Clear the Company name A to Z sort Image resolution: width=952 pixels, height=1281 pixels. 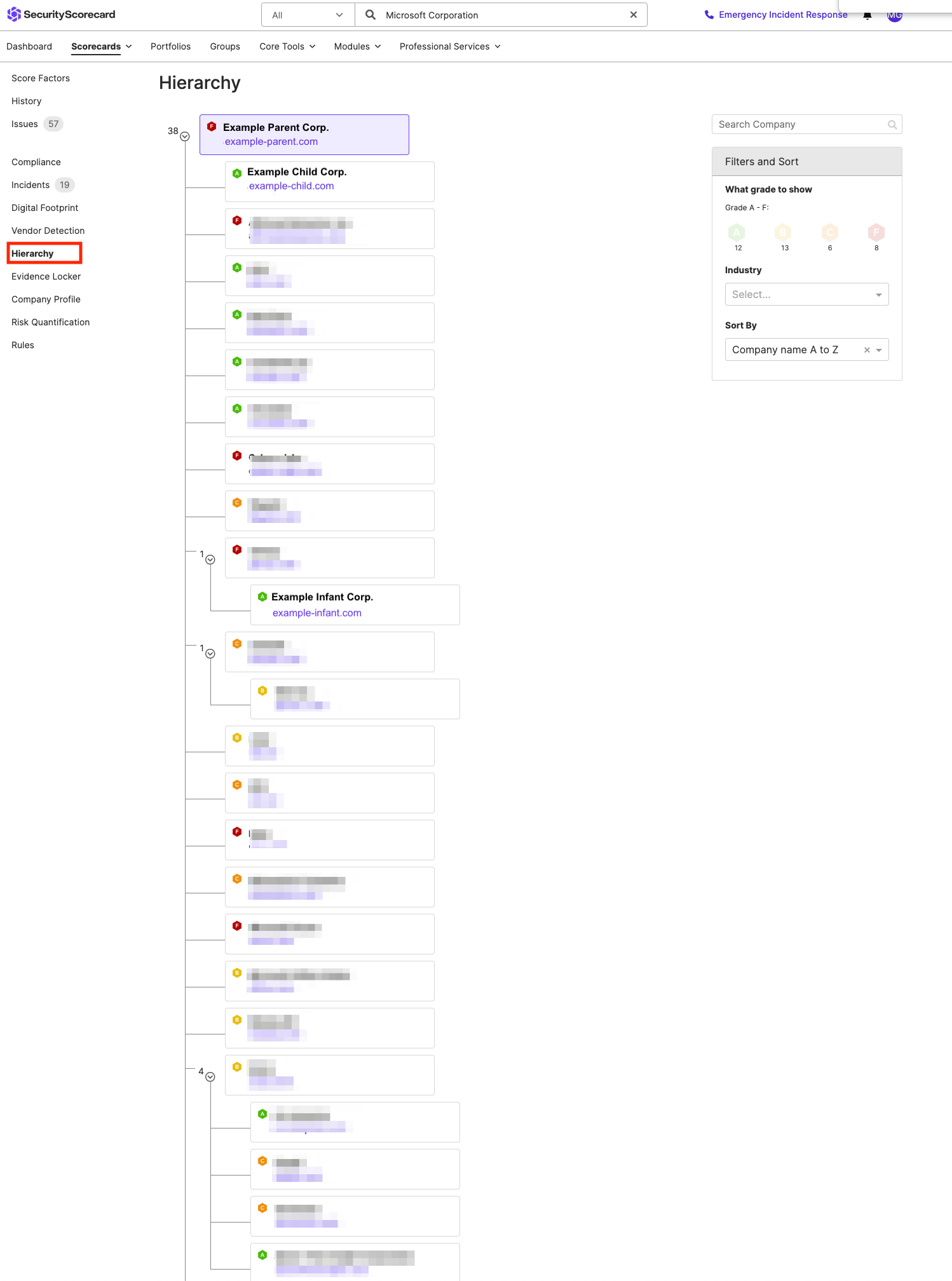[x=867, y=350]
